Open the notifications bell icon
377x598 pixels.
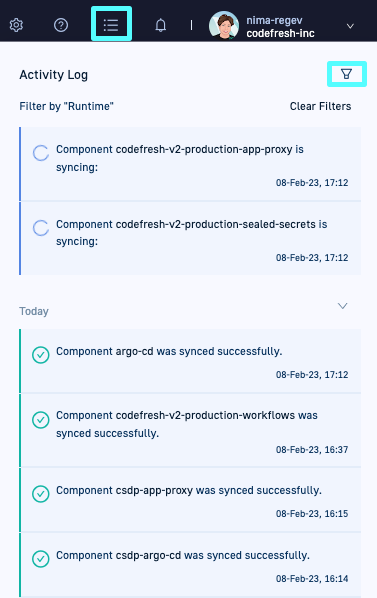(x=161, y=25)
